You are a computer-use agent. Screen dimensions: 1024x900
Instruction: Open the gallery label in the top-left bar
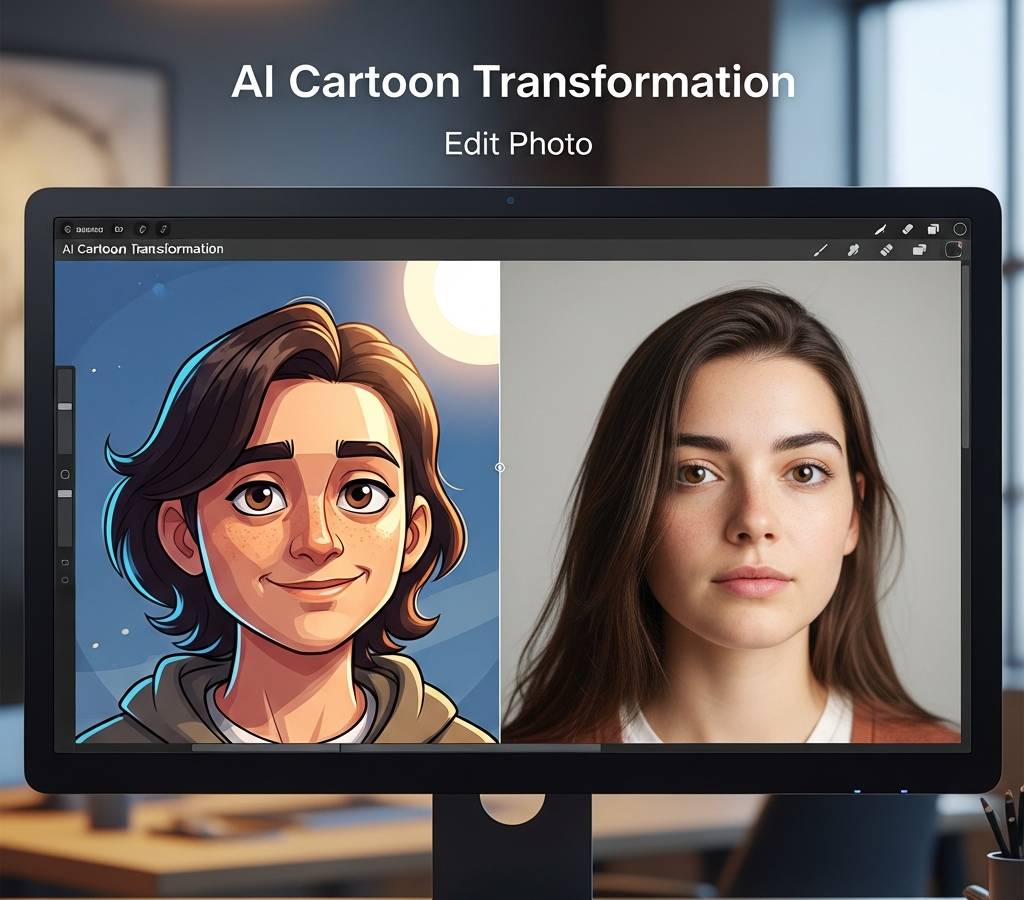point(89,229)
